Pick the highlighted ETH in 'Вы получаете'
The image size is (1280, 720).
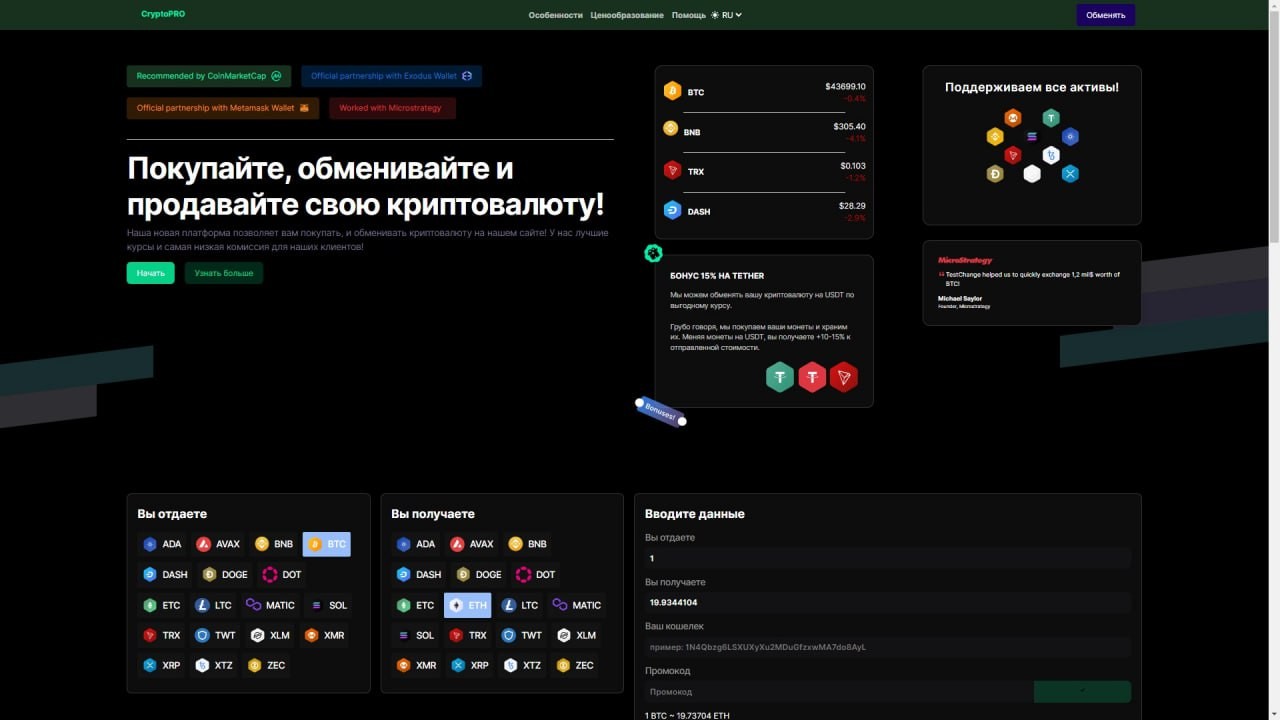468,605
